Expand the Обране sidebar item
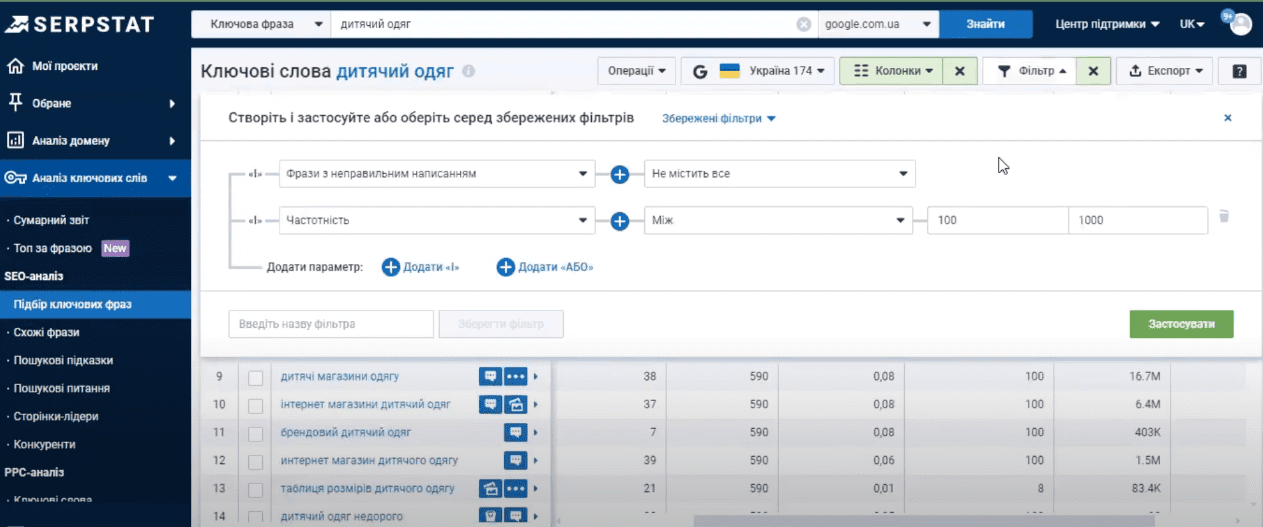This screenshot has width=1263, height=527. pos(95,103)
